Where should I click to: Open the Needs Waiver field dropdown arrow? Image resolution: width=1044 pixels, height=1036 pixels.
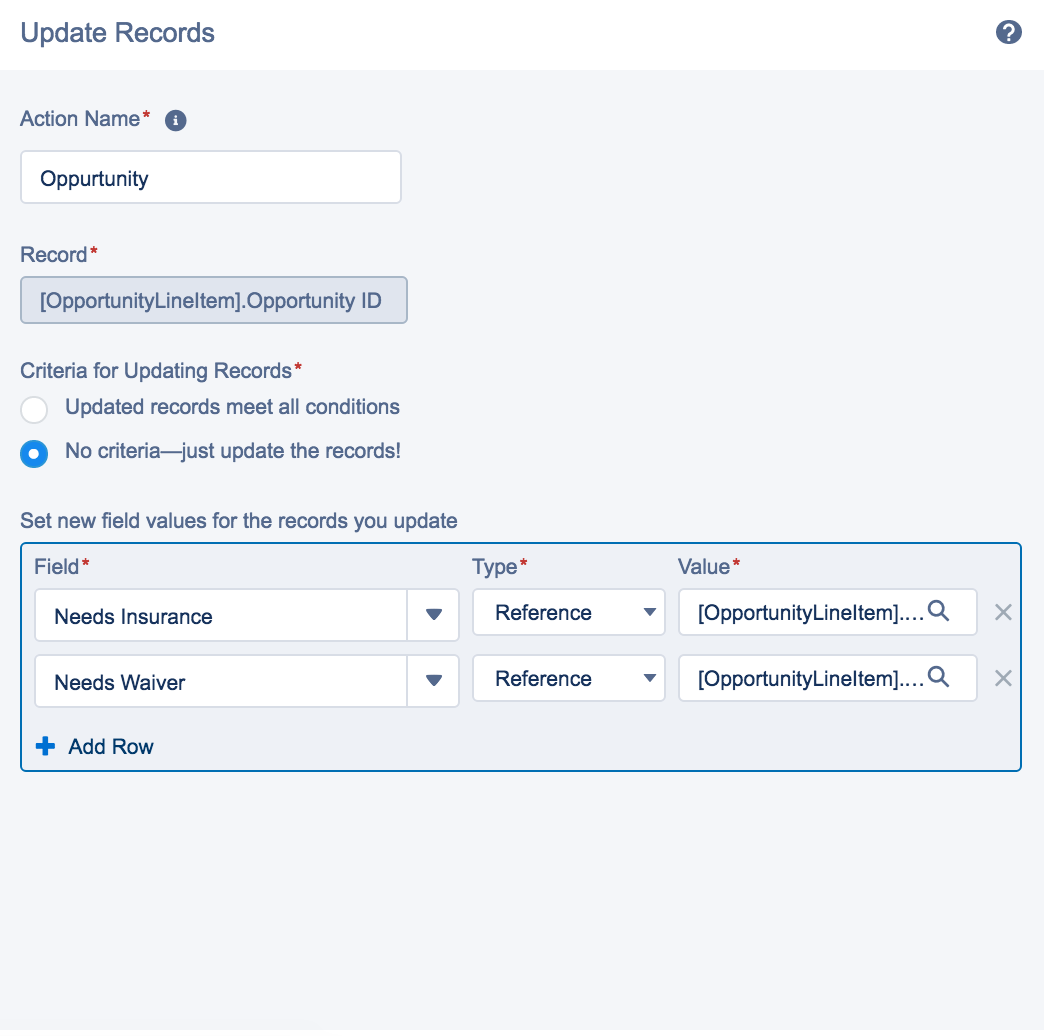pyautogui.click(x=433, y=680)
